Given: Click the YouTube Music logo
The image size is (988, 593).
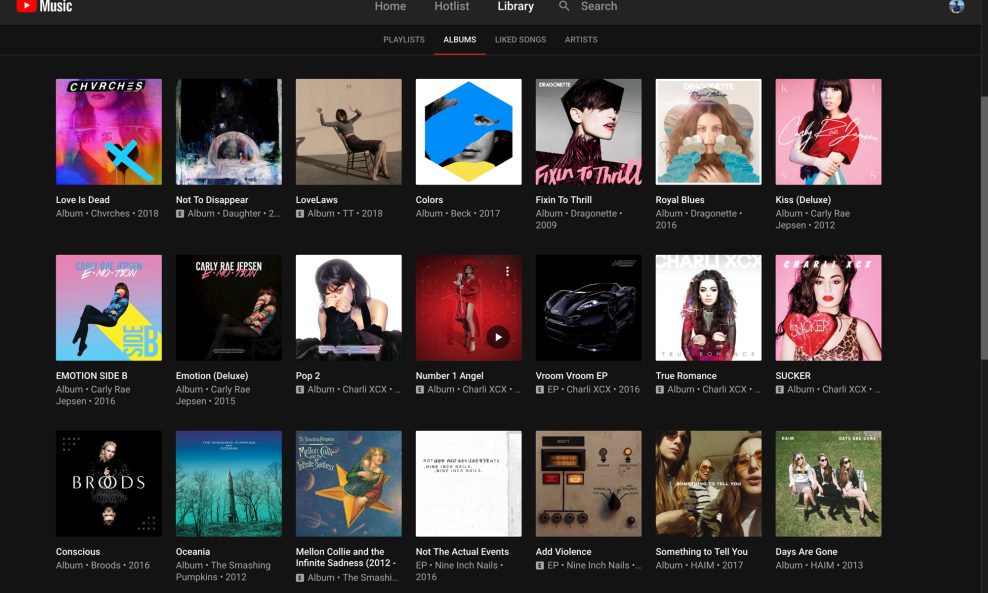Looking at the screenshot, I should (x=44, y=6).
